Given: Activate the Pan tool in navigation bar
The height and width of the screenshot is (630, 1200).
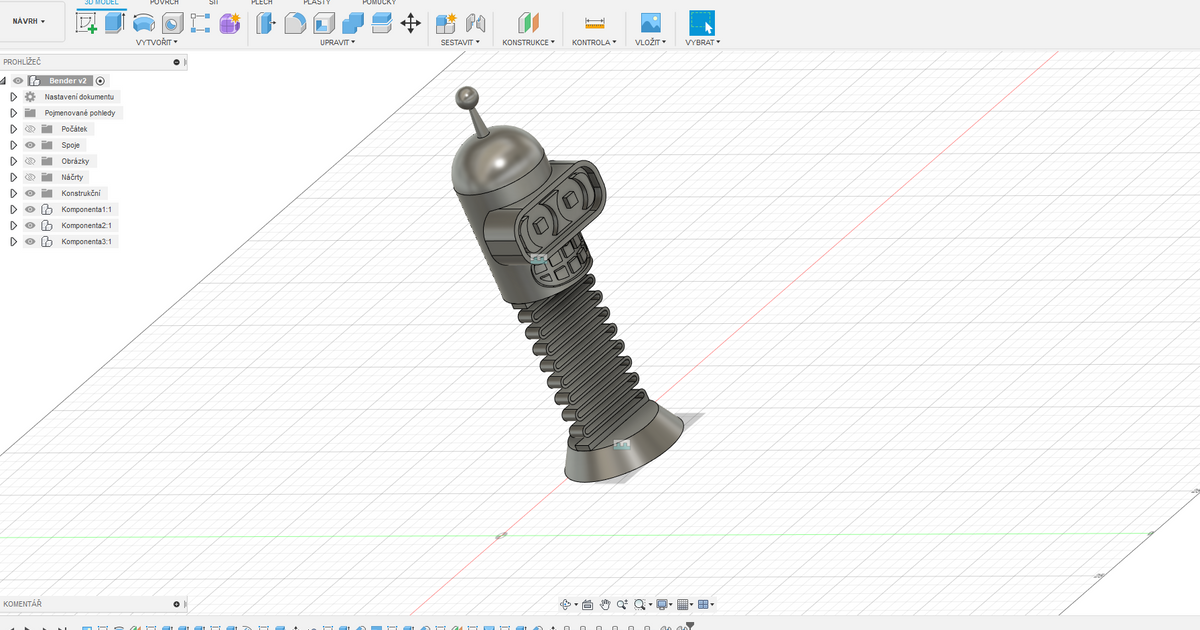Looking at the screenshot, I should 605,605.
